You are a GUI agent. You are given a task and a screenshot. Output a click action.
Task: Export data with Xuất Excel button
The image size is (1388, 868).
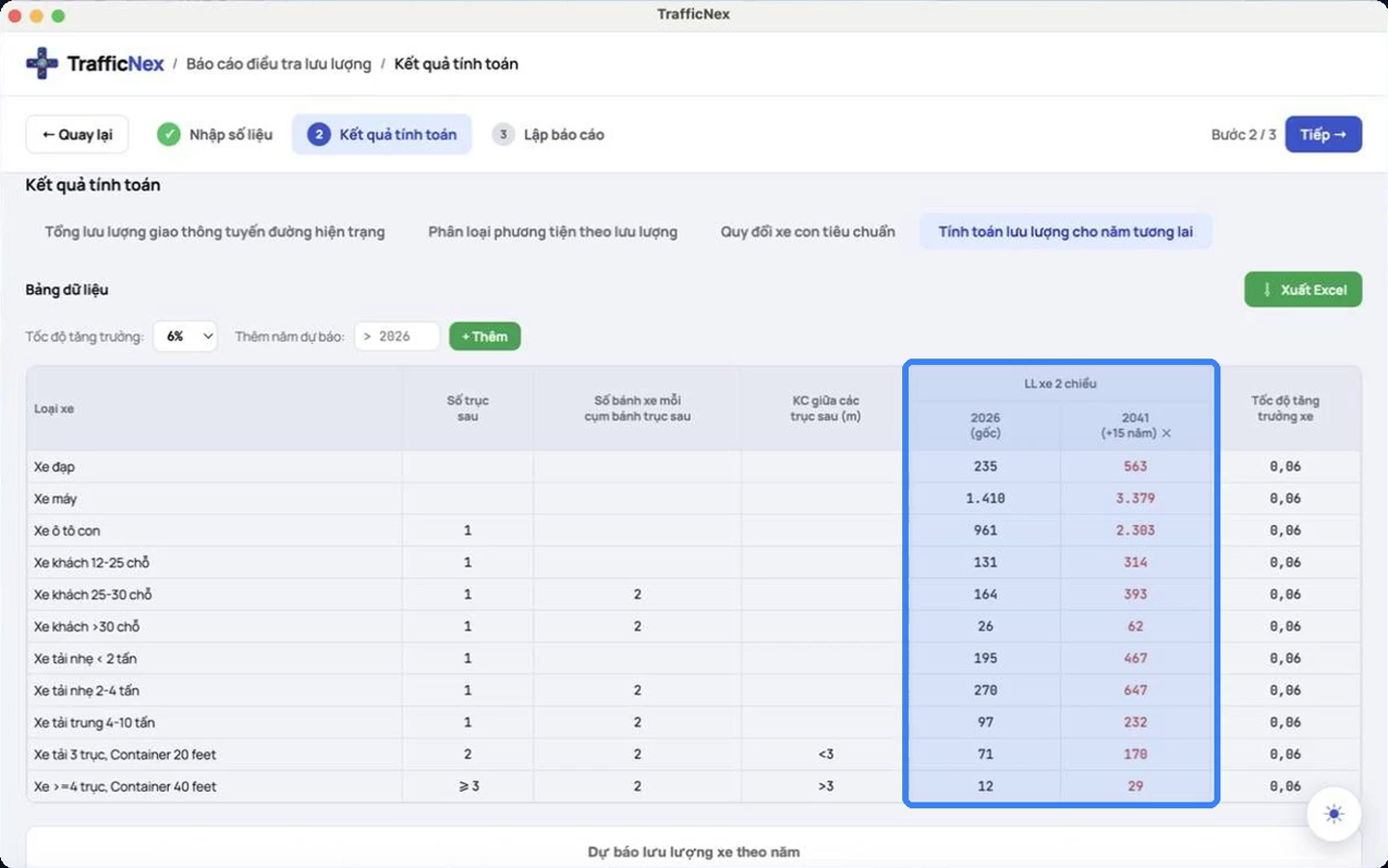[1303, 290]
